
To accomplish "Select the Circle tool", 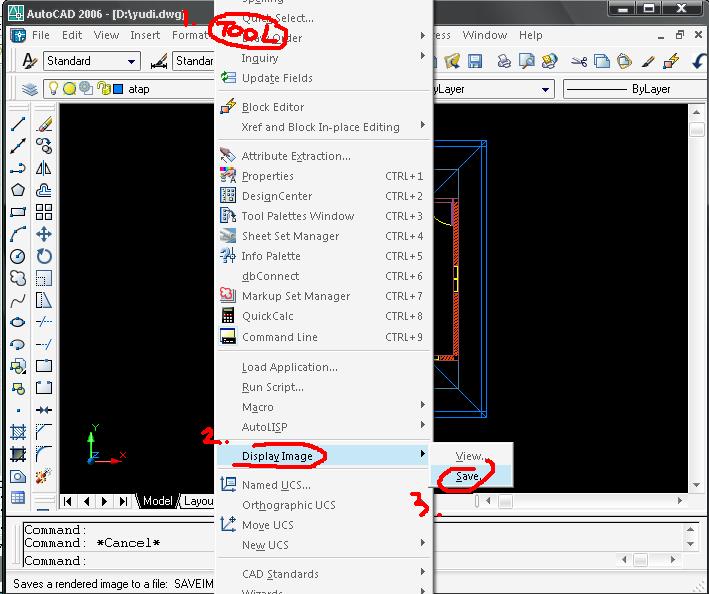I will [18, 256].
